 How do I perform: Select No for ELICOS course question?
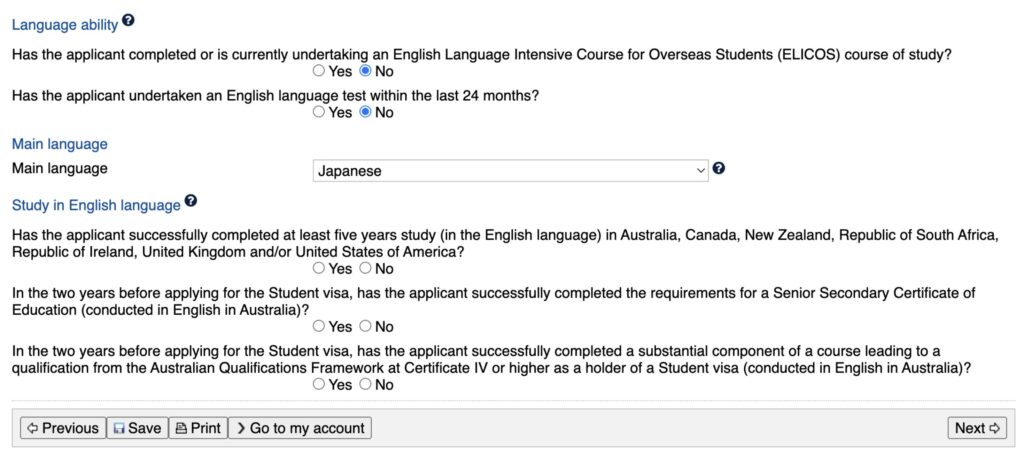pos(365,72)
